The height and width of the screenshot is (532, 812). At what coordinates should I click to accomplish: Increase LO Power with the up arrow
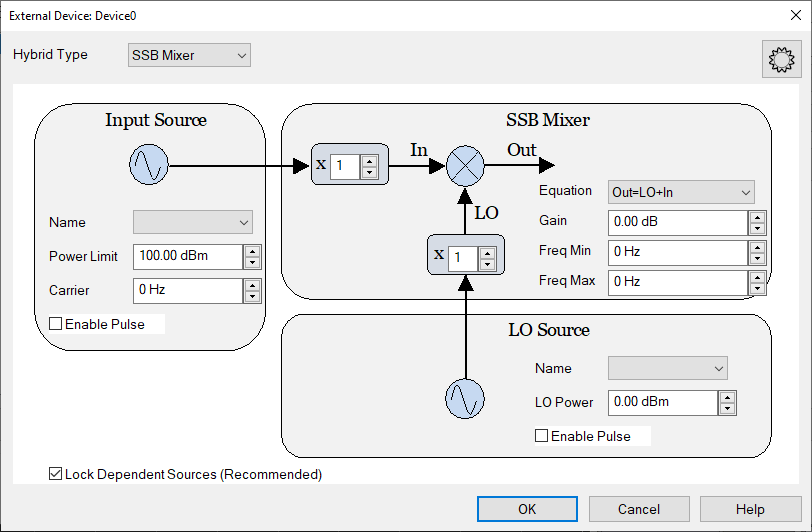(727, 397)
